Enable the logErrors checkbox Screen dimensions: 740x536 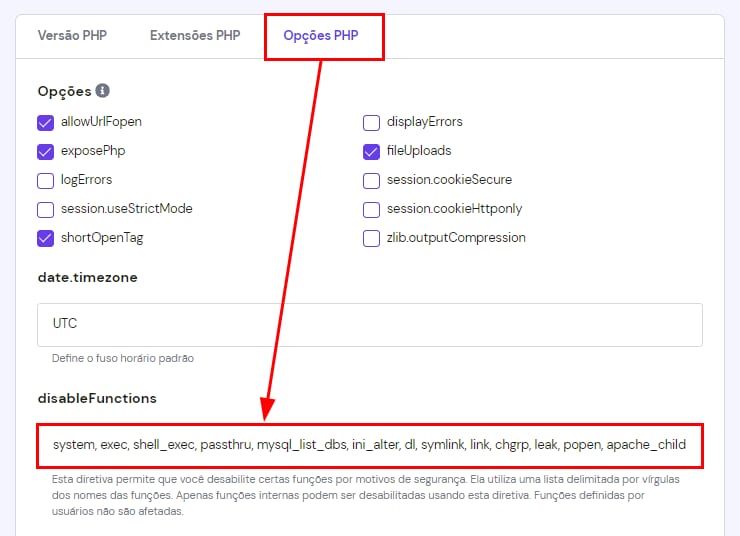tap(45, 181)
